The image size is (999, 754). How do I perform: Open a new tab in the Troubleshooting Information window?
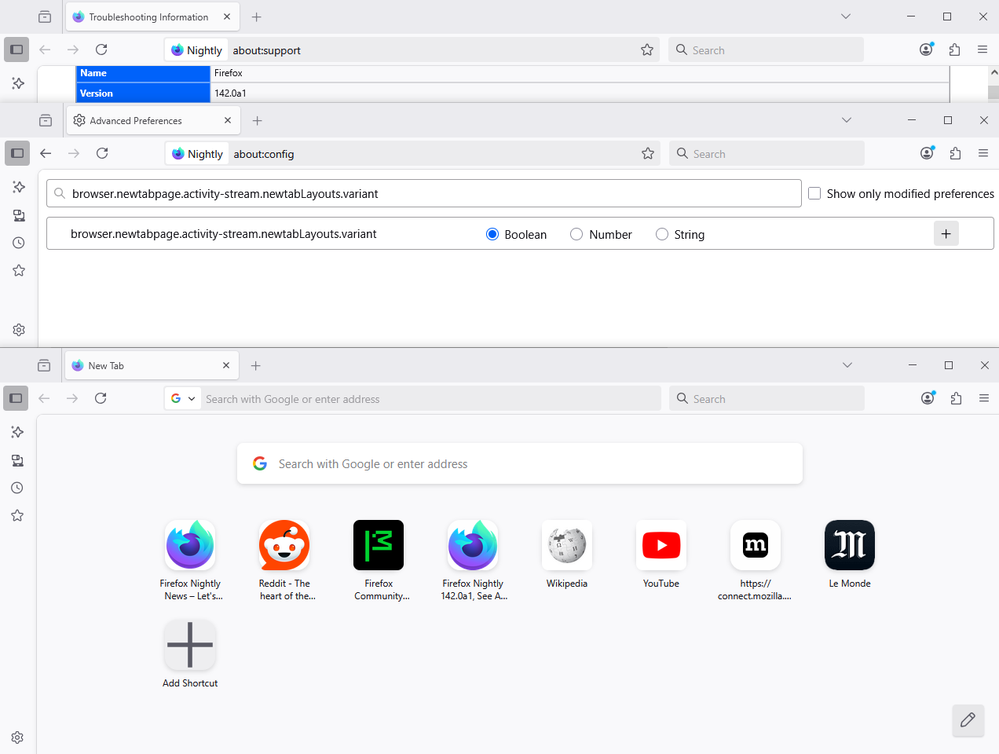pos(256,17)
